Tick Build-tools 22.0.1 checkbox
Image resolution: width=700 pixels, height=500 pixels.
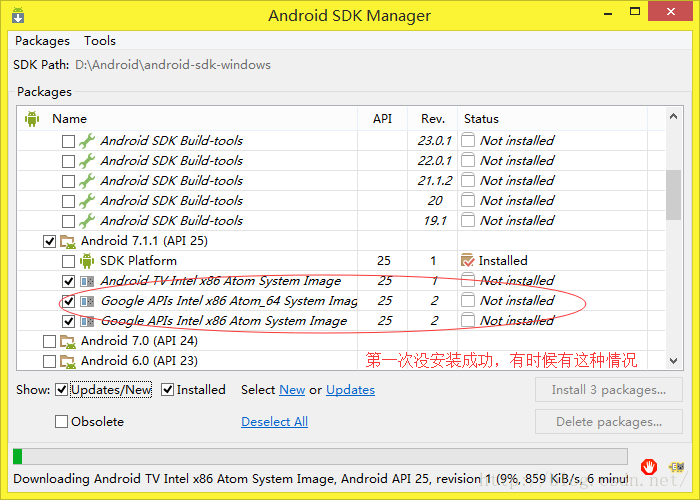[68, 161]
